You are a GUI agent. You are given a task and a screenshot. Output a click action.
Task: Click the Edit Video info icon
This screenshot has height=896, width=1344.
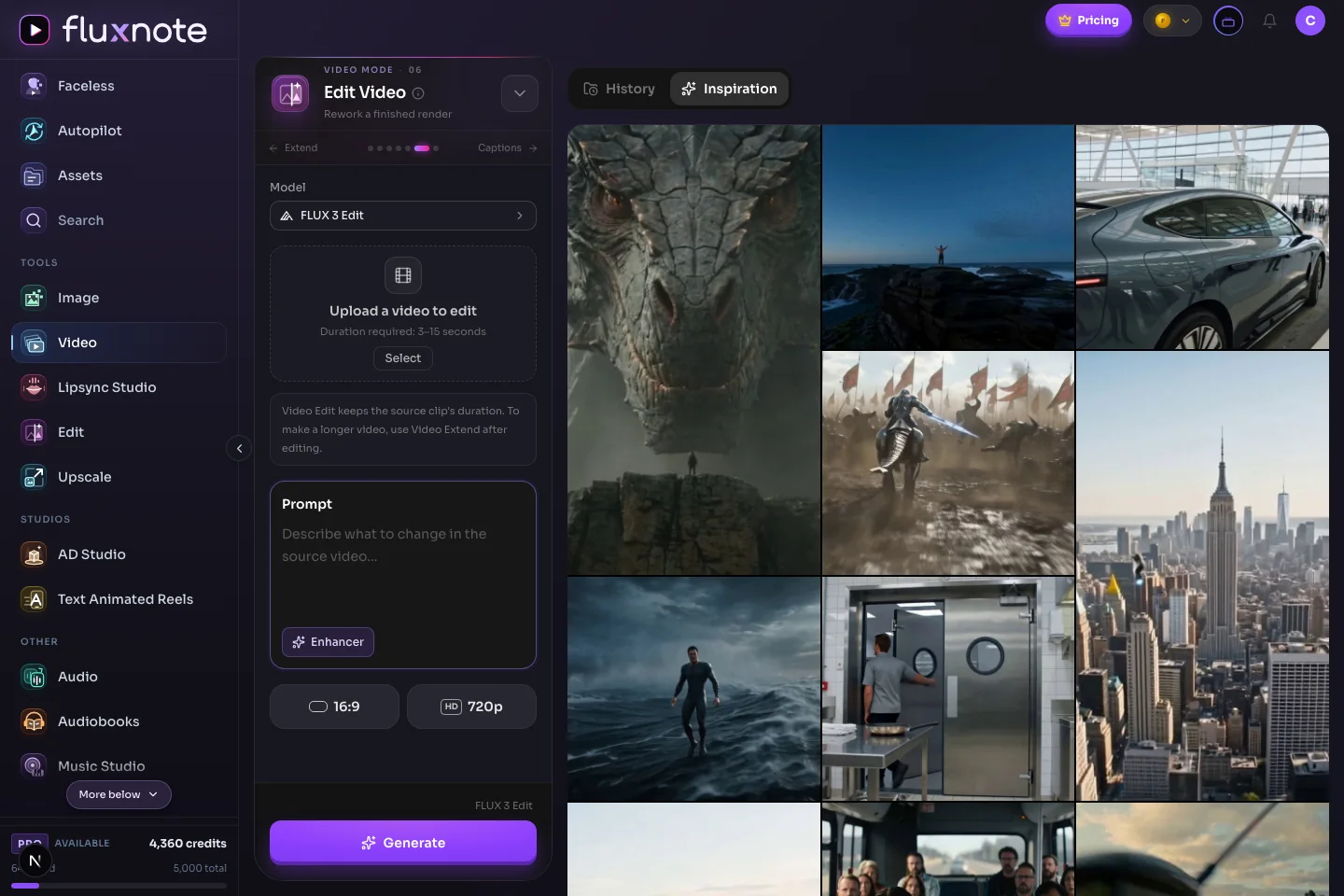point(418,93)
